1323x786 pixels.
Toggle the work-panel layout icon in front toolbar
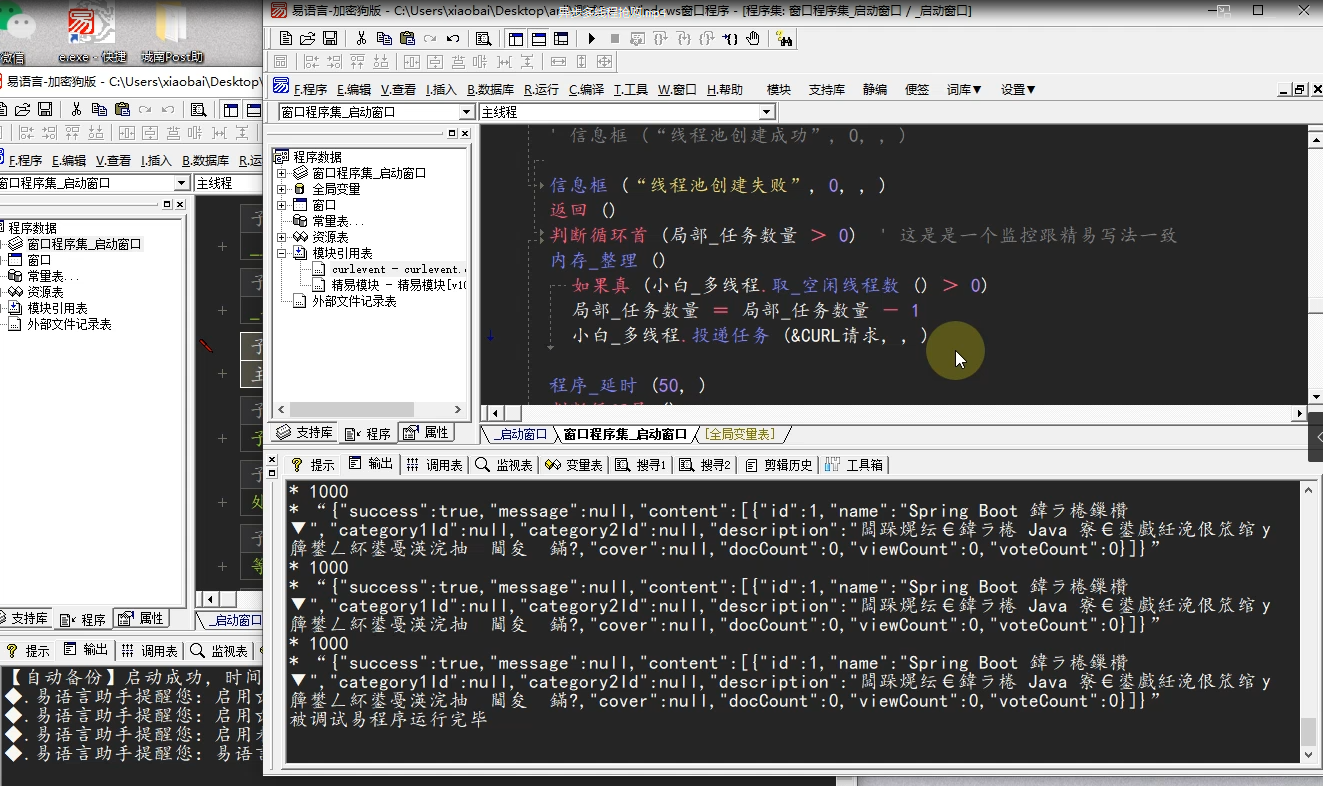516,39
